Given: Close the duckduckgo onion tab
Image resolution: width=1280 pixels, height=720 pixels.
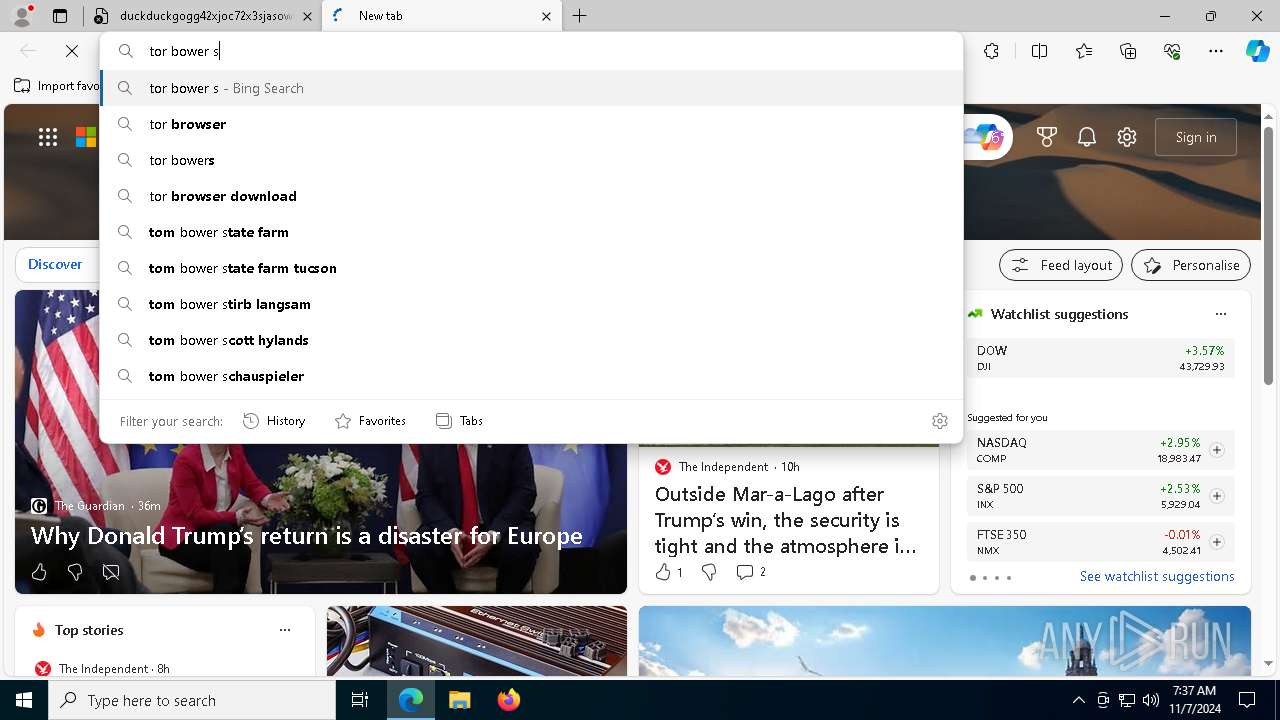Looking at the screenshot, I should (x=306, y=16).
